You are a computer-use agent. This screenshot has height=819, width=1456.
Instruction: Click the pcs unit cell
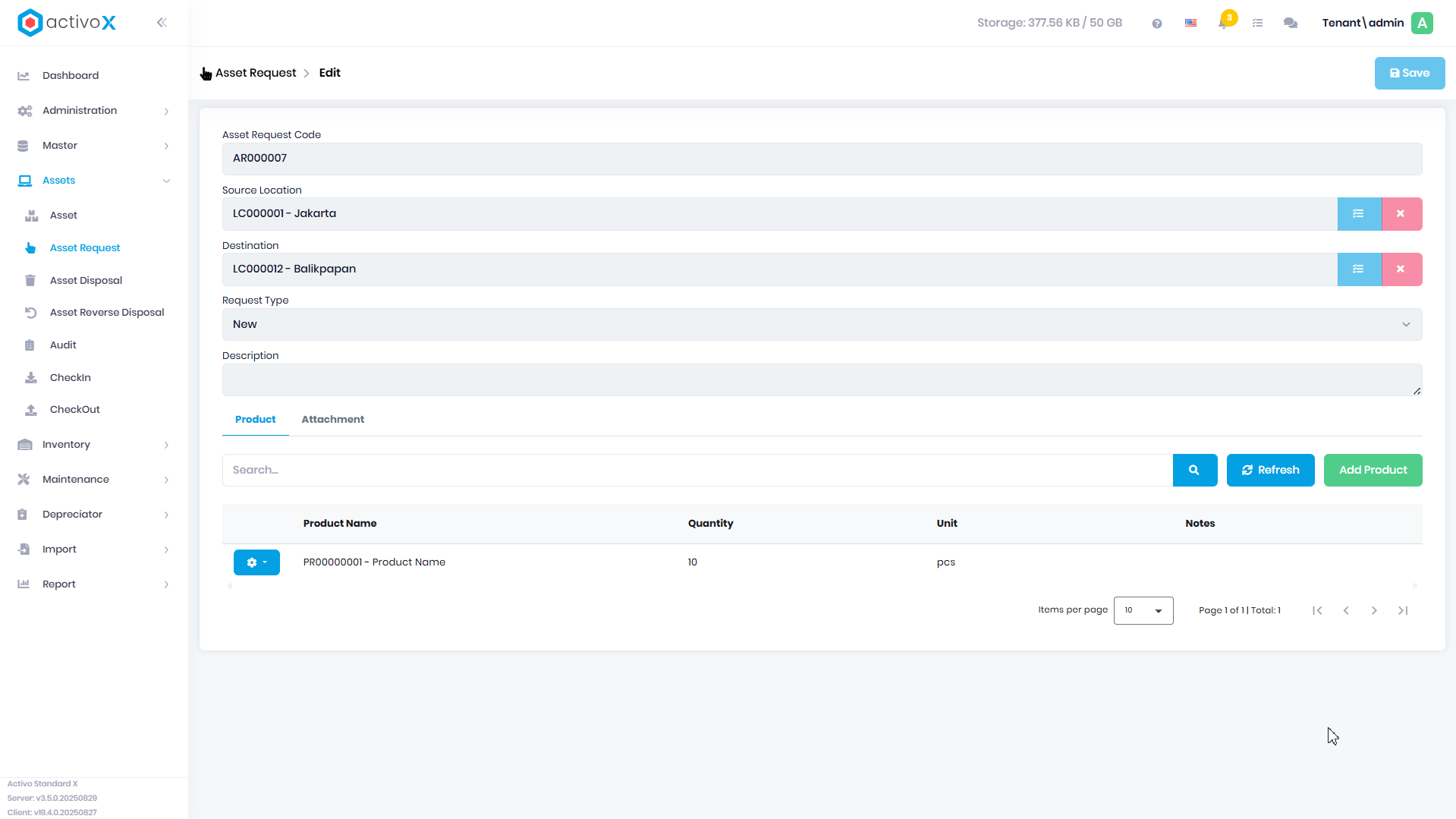coord(946,562)
